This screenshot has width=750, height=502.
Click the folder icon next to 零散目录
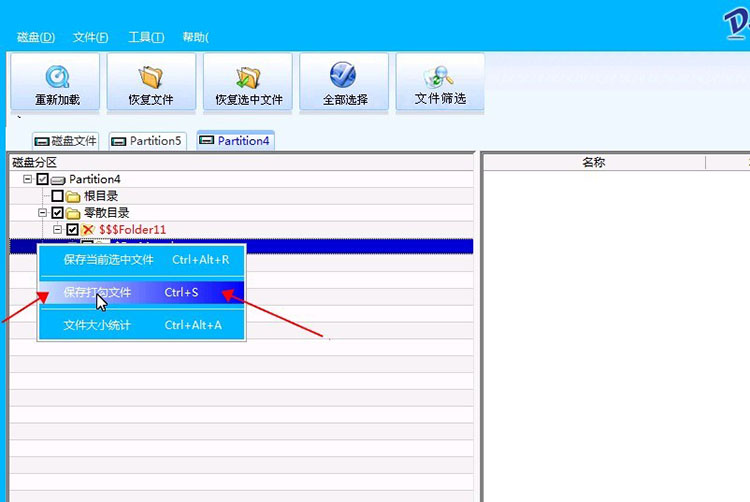coord(73,213)
